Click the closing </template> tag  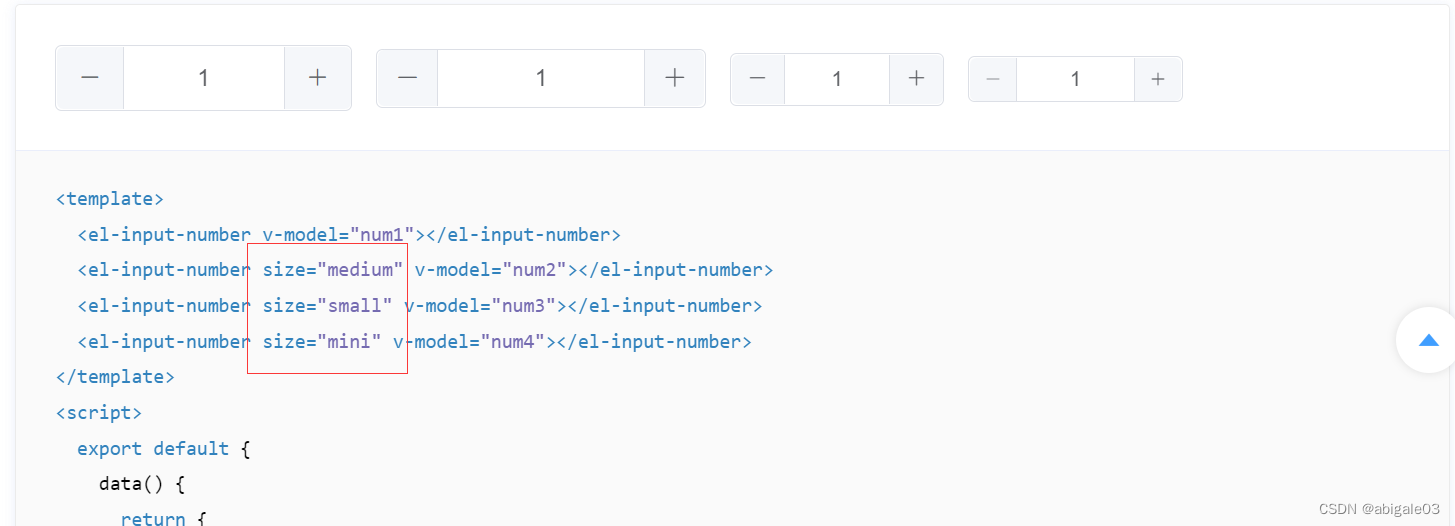coord(115,377)
